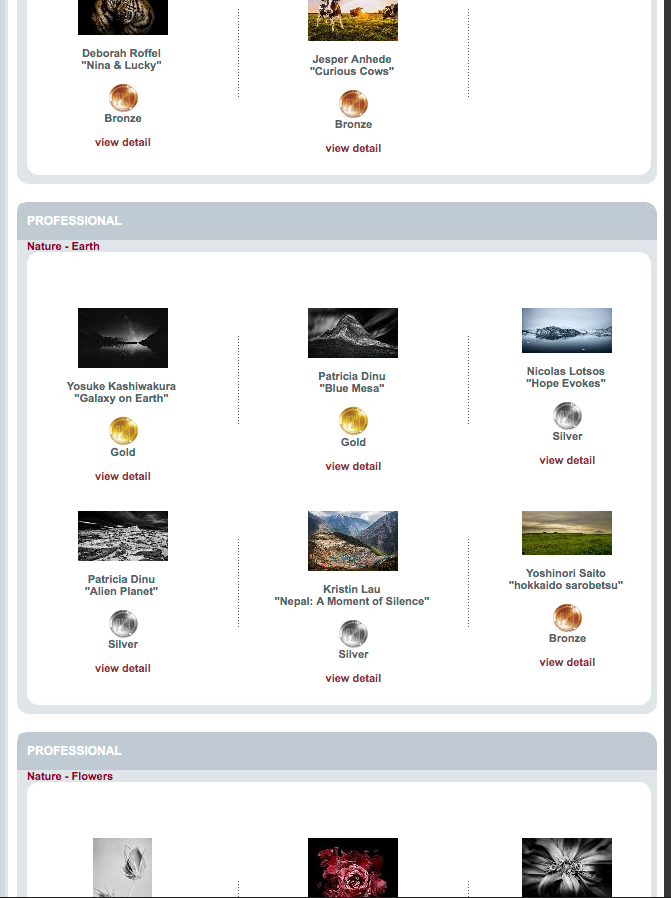Open the red flower thumbnail in Nature - Flowers
Viewport: 671px width, 898px height.
click(x=353, y=867)
